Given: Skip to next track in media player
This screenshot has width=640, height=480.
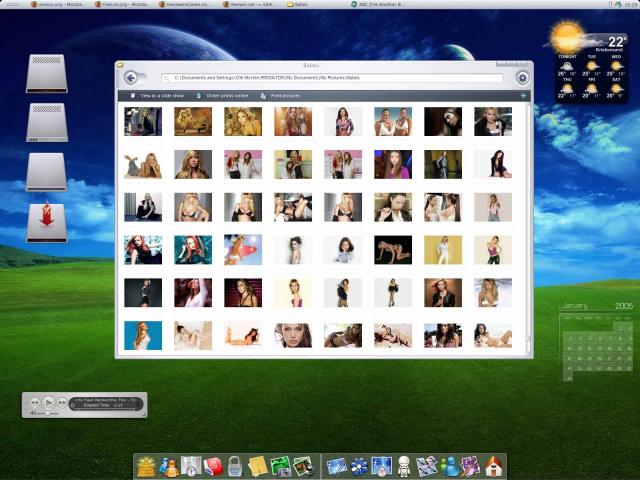Looking at the screenshot, I should click(x=62, y=402).
